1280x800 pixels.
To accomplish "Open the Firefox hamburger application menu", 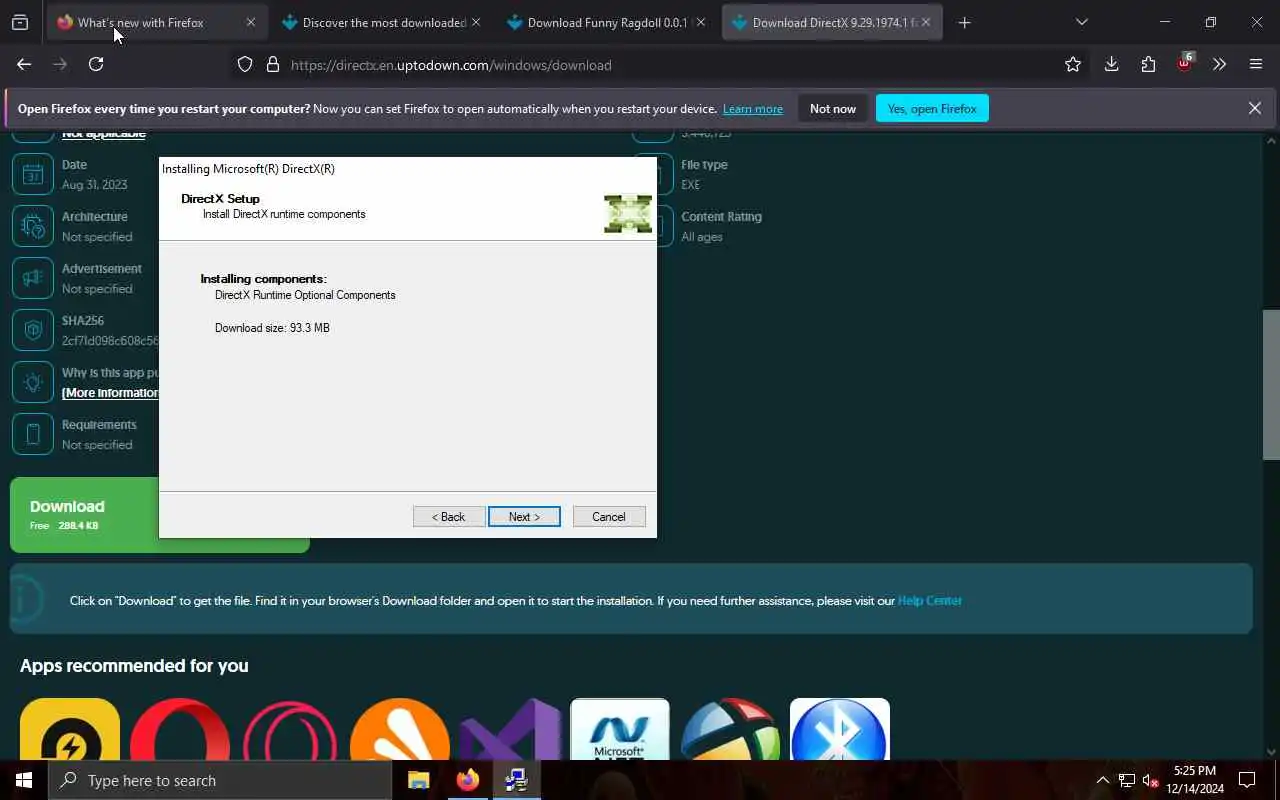I will point(1256,64).
